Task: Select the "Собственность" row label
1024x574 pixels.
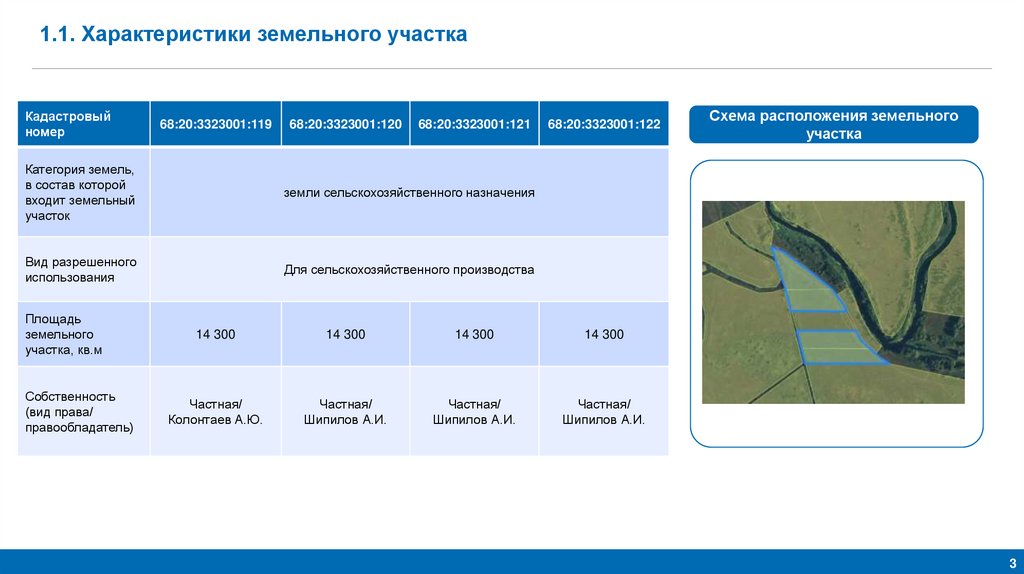Action: coord(84,411)
